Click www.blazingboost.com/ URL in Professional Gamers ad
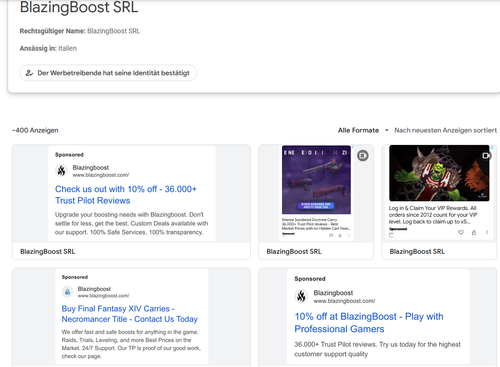The height and width of the screenshot is (367, 500). pyautogui.click(x=344, y=301)
